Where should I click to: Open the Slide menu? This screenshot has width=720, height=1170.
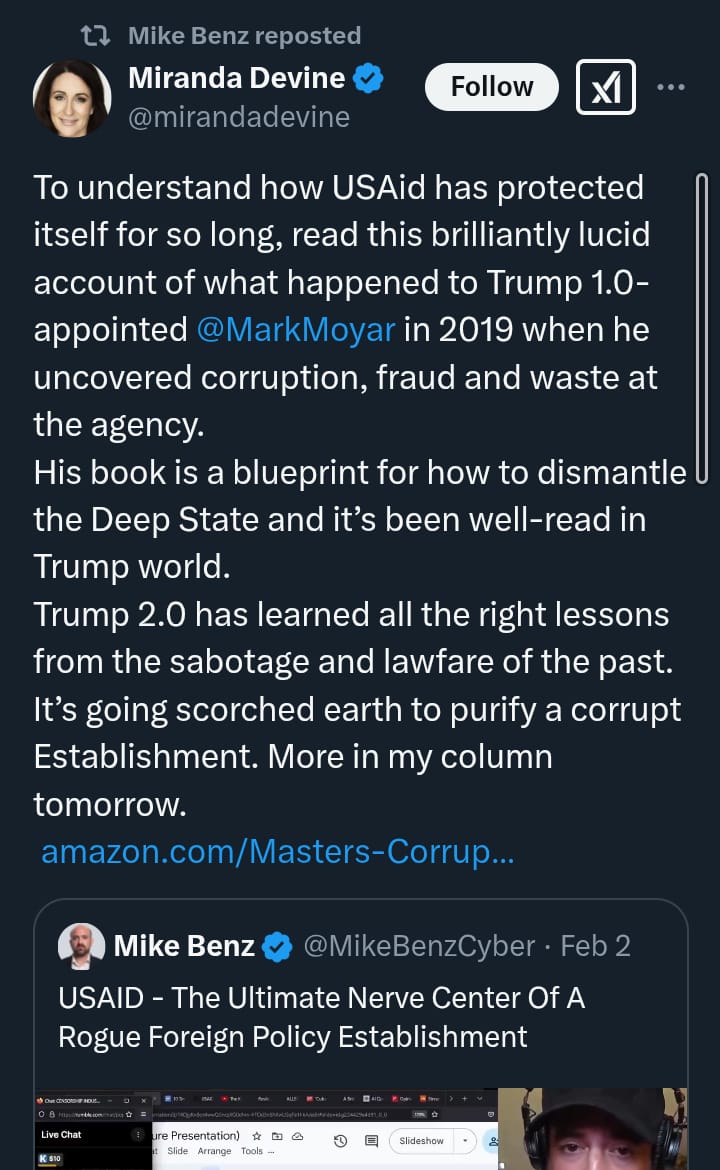(177, 1151)
